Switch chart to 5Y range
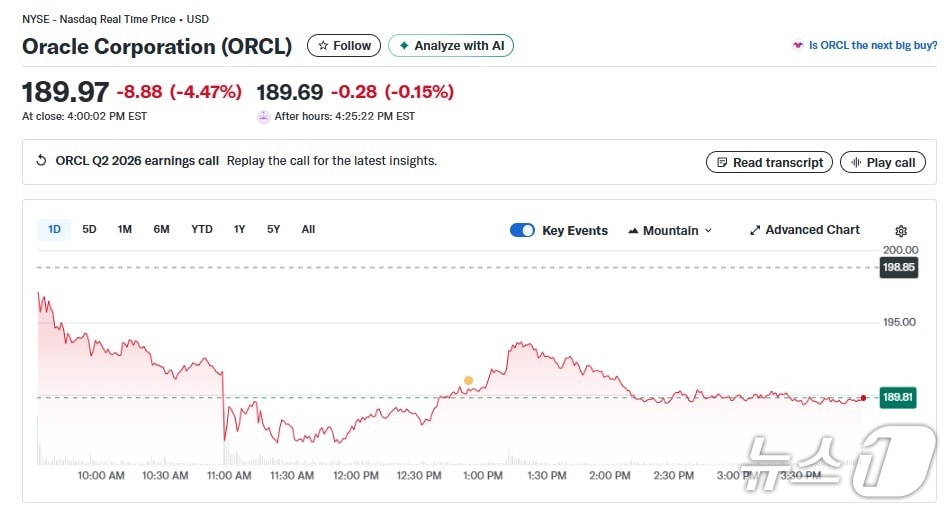Viewport: 951px width, 512px height. click(273, 229)
